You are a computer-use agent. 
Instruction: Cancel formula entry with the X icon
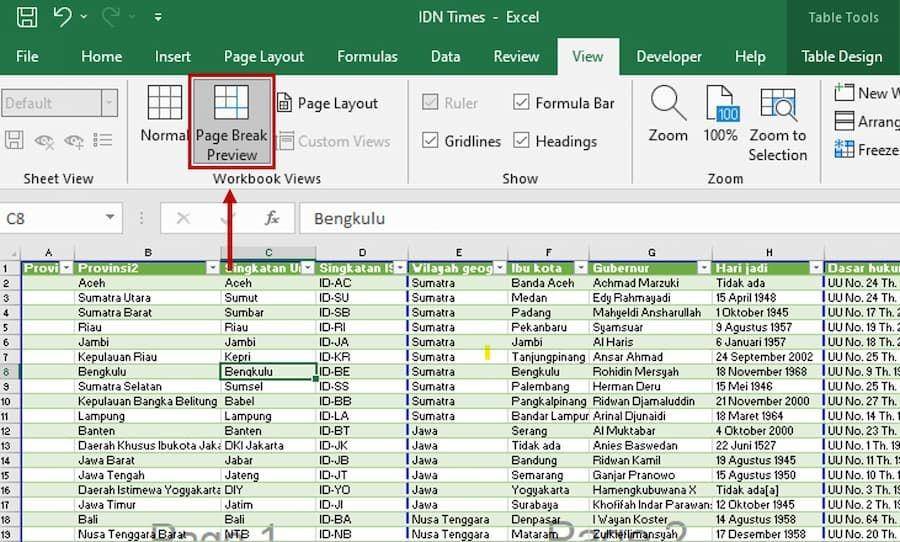[183, 218]
